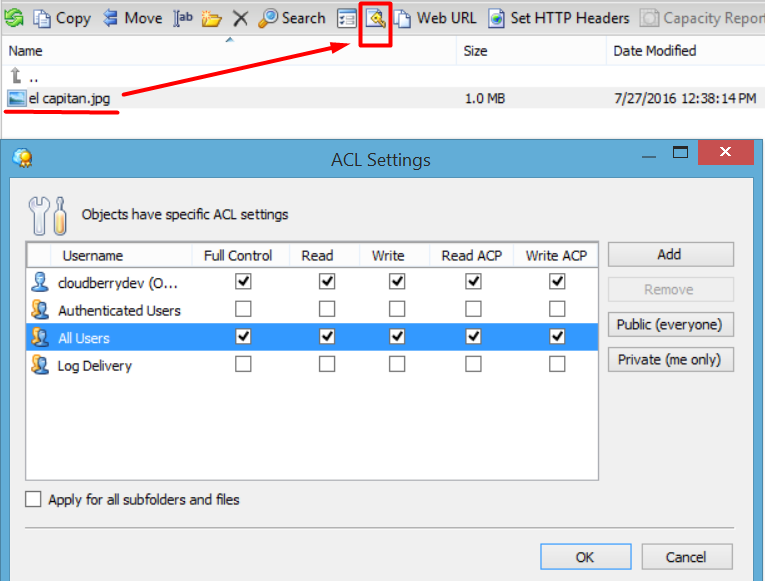Click the Public (everyone) button
The image size is (765, 581).
(x=670, y=325)
